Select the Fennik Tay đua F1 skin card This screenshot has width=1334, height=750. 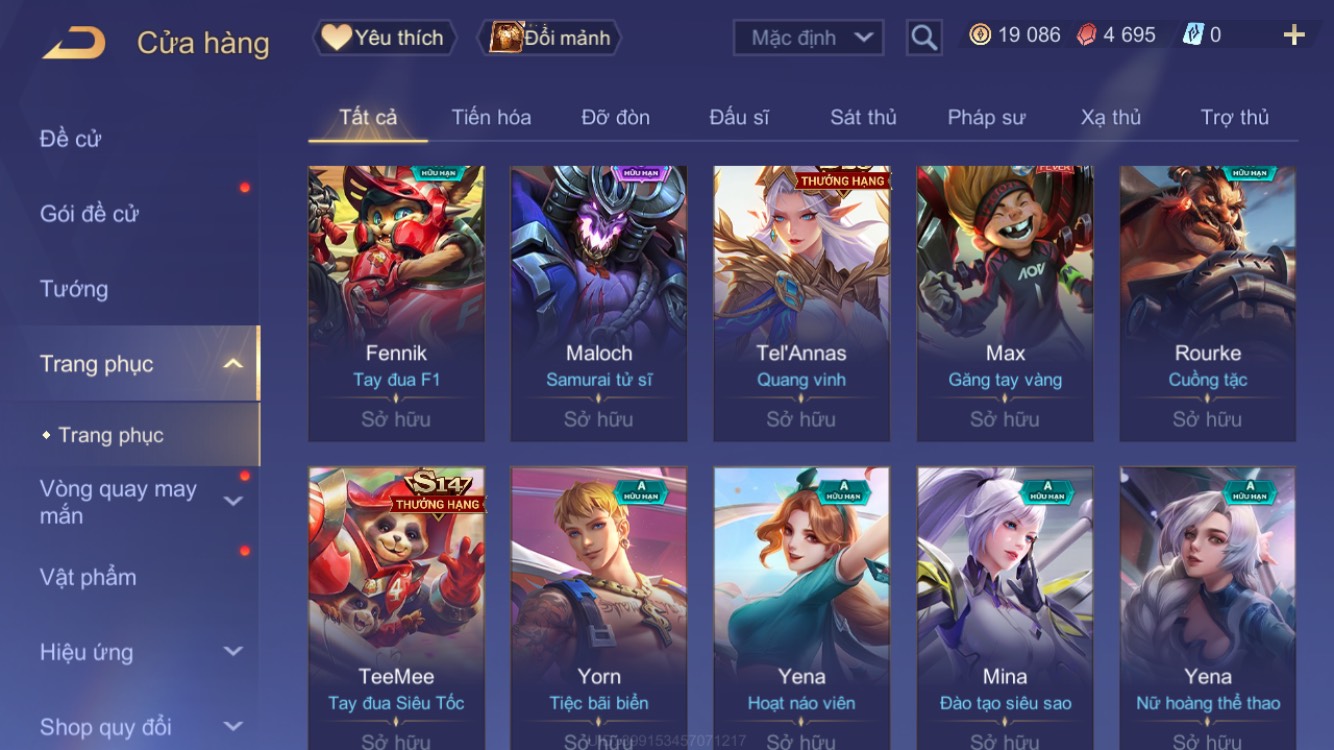click(396, 304)
